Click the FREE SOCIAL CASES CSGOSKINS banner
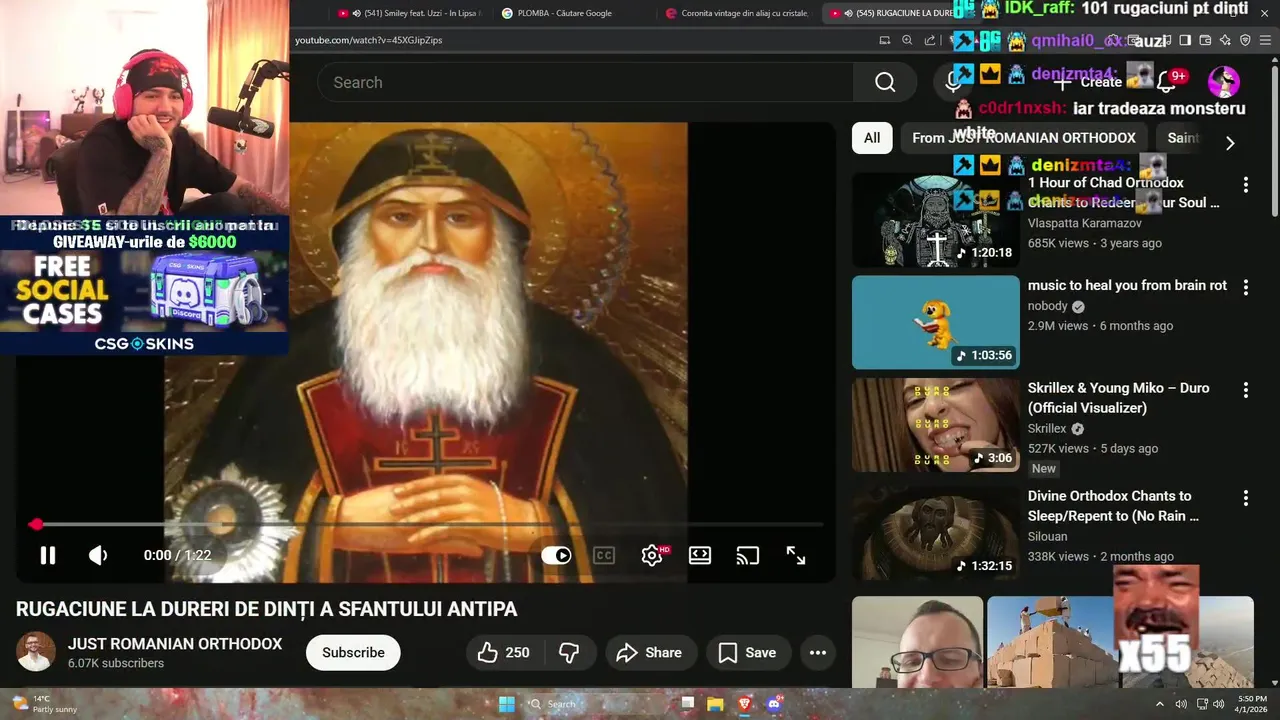This screenshot has height=720, width=1280. click(x=145, y=287)
